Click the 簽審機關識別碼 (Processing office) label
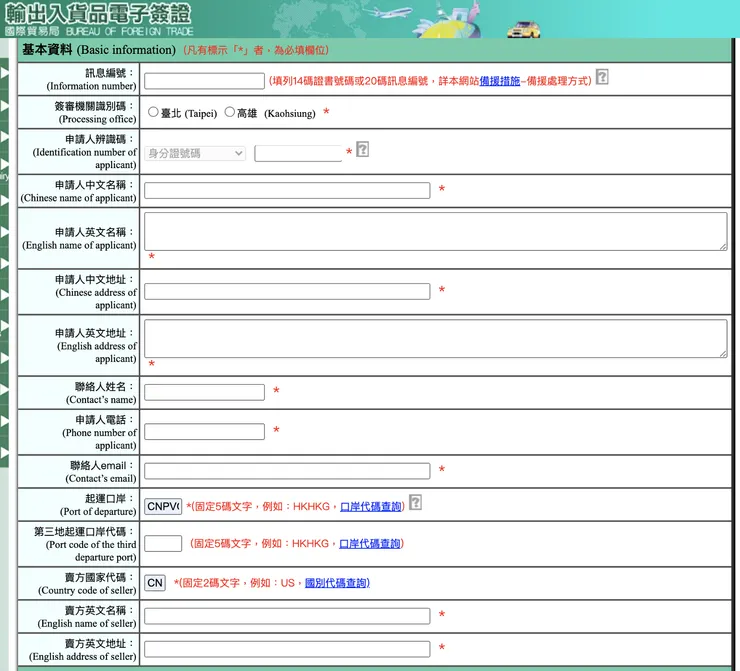This screenshot has width=740, height=671. [95, 112]
